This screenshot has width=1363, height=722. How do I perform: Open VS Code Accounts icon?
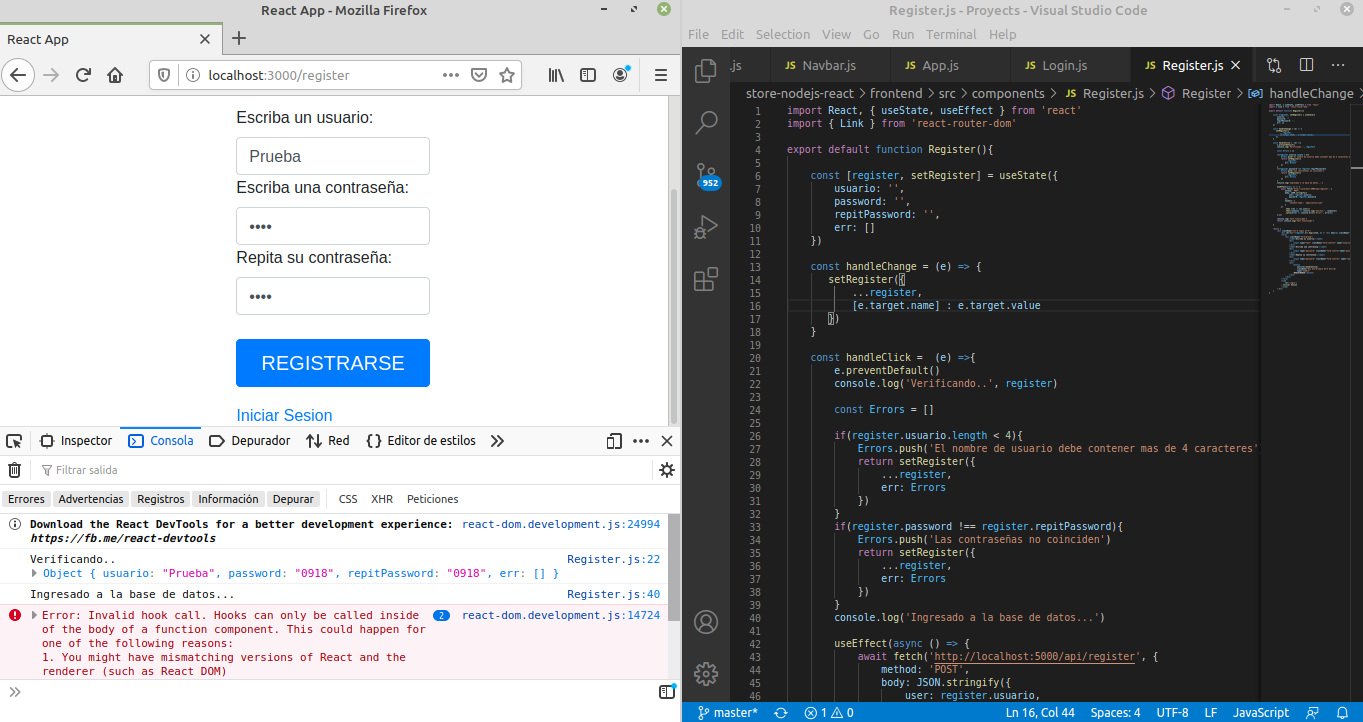coord(706,622)
